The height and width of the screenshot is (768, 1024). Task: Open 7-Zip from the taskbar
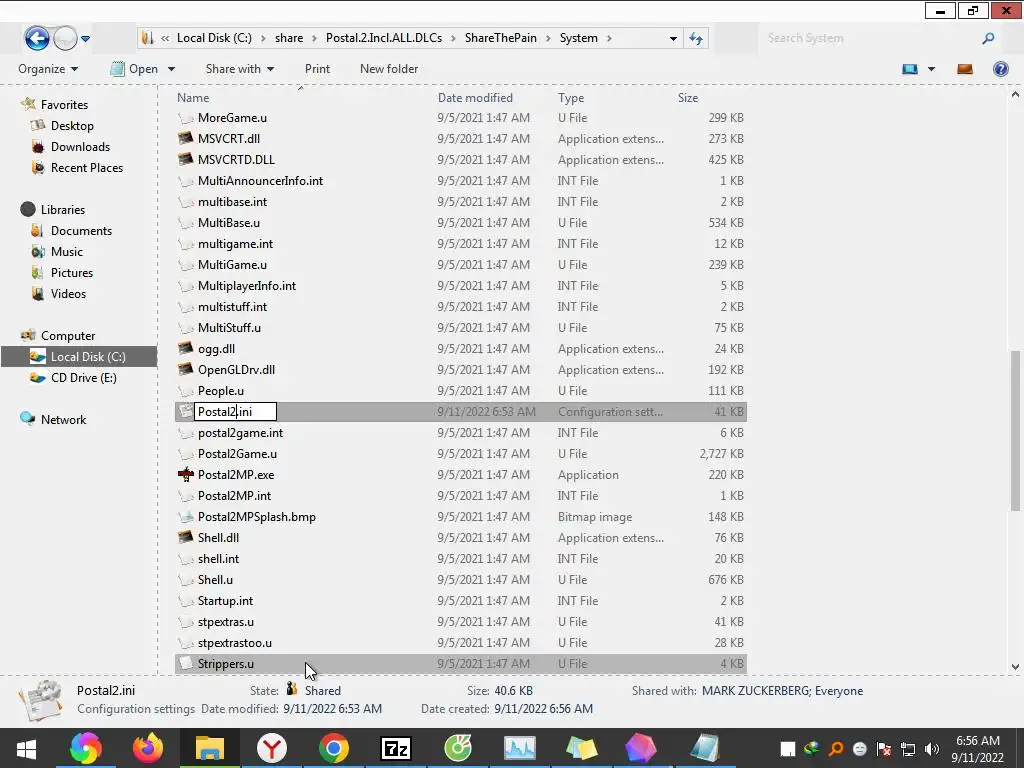(396, 748)
